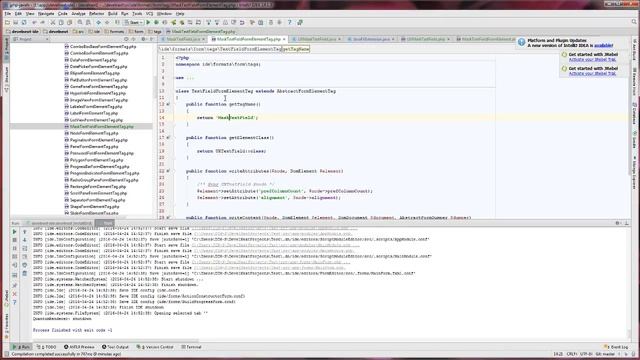
Task: Toggle Scroll from Source icon in Project panel
Action: point(126,39)
